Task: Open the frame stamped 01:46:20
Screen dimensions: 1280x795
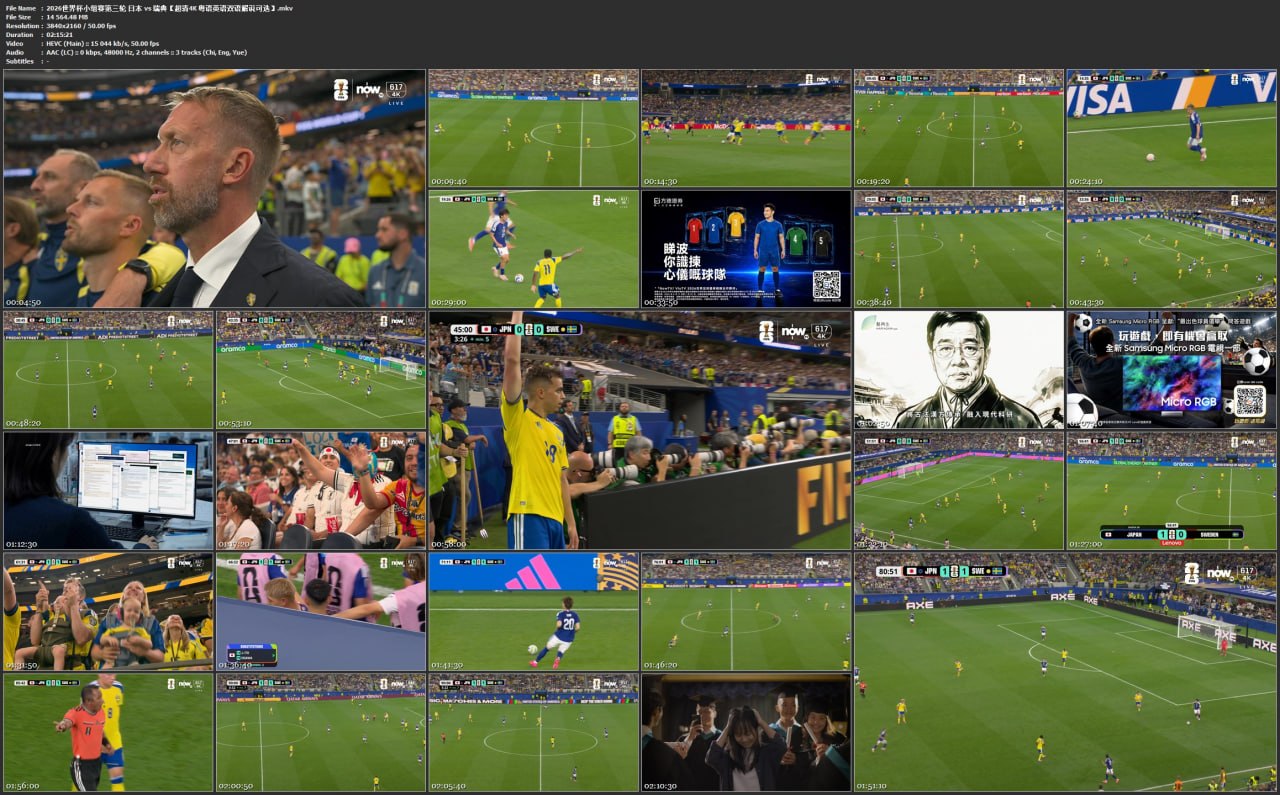Action: pyautogui.click(x=746, y=612)
